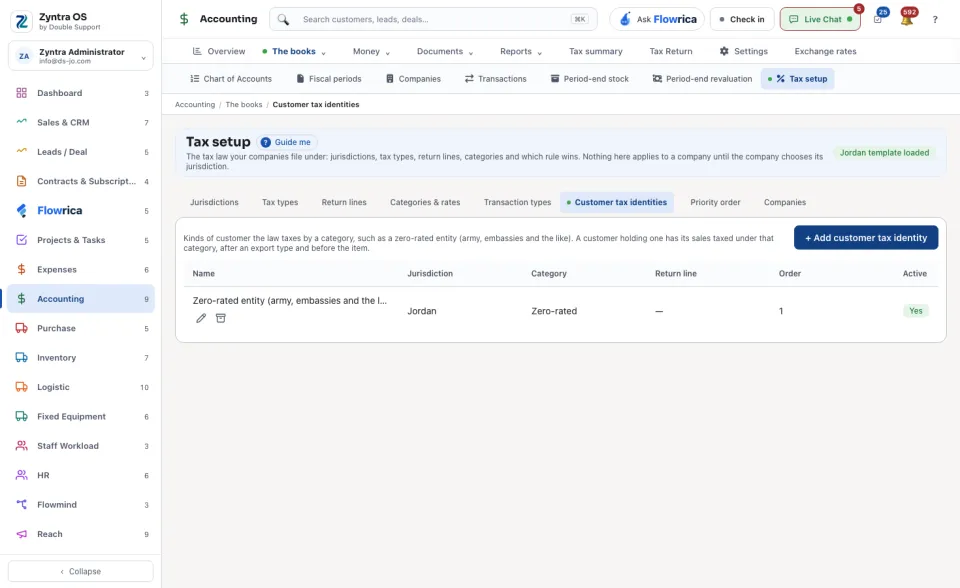The height and width of the screenshot is (588, 960).
Task: Click the HR people sidebar icon
Action: click(x=21, y=475)
